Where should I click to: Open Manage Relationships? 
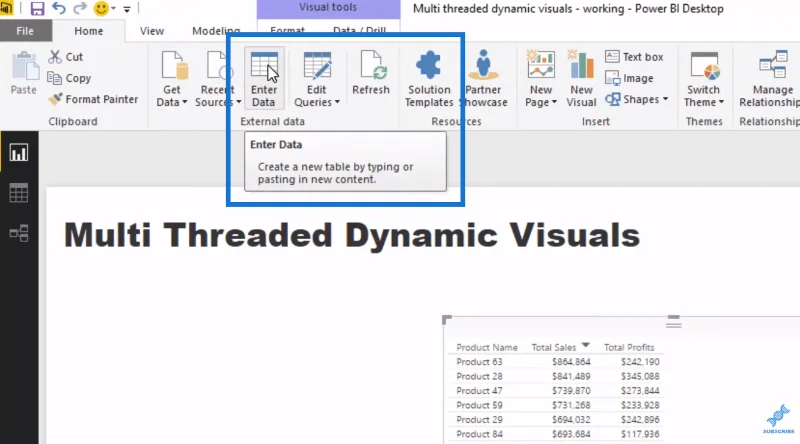(772, 79)
